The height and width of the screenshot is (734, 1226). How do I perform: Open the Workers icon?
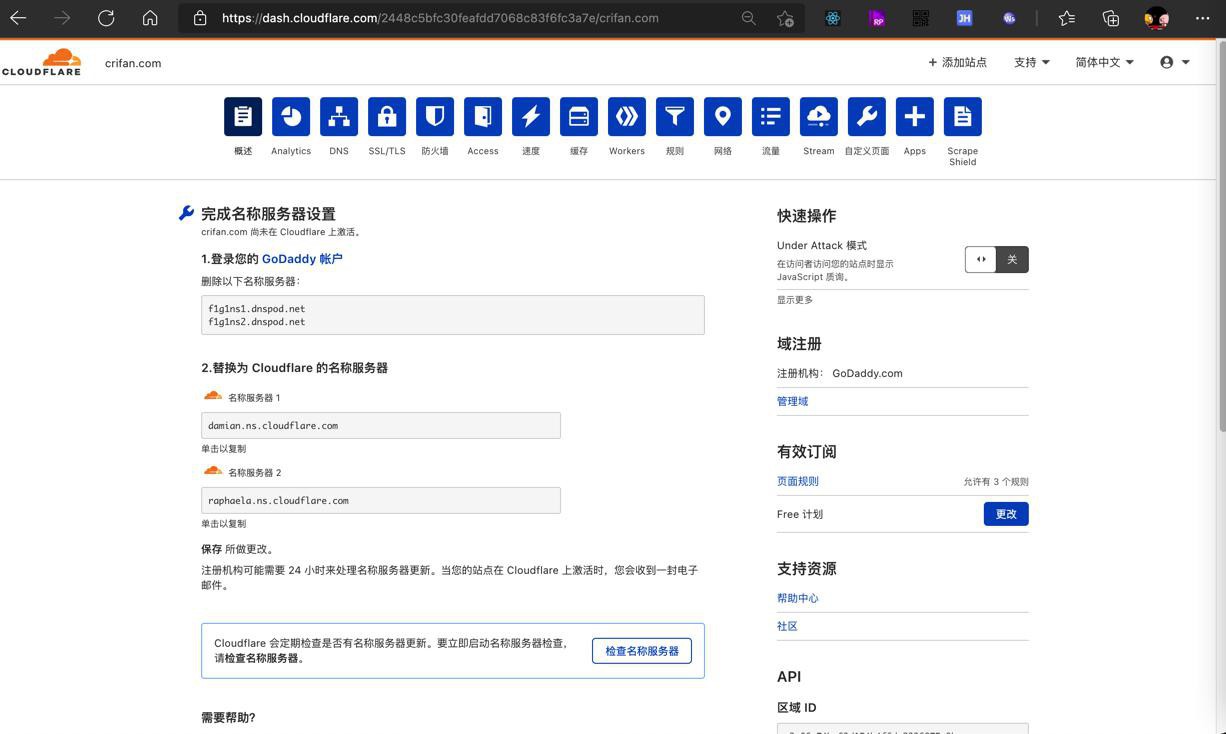click(627, 116)
